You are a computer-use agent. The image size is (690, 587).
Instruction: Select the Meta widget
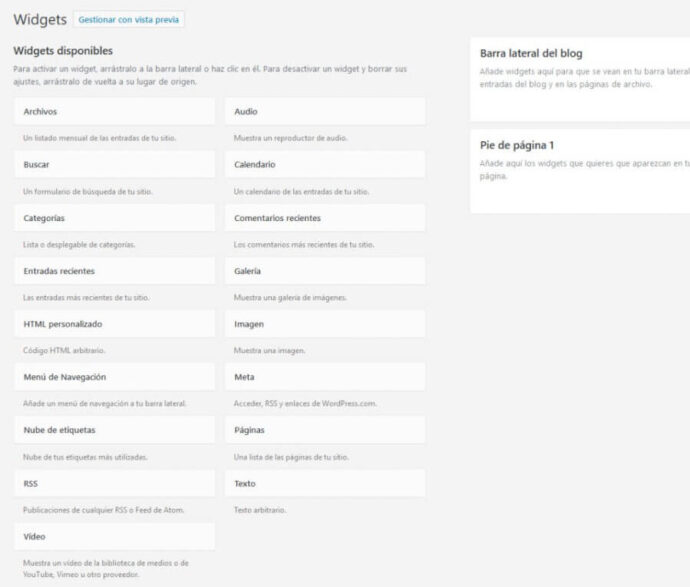(x=325, y=377)
